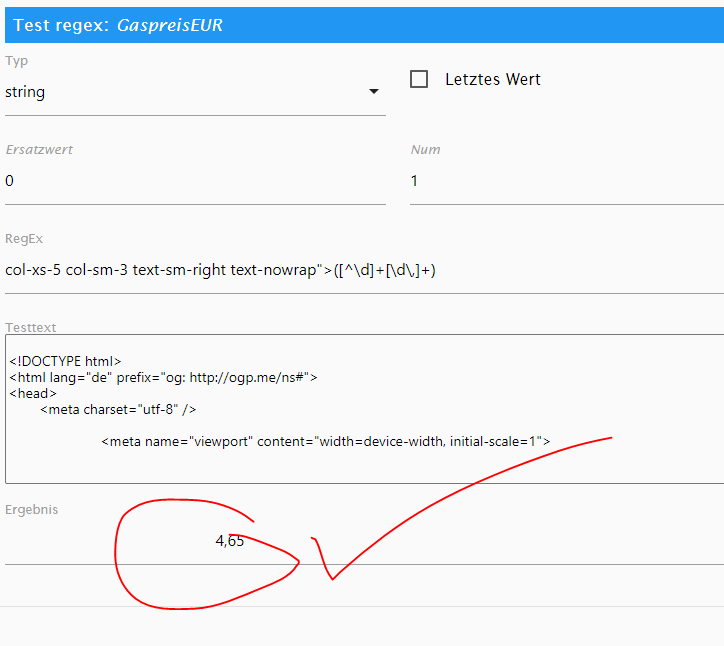
Task: Open the Typ dropdown showing string
Action: [195, 92]
